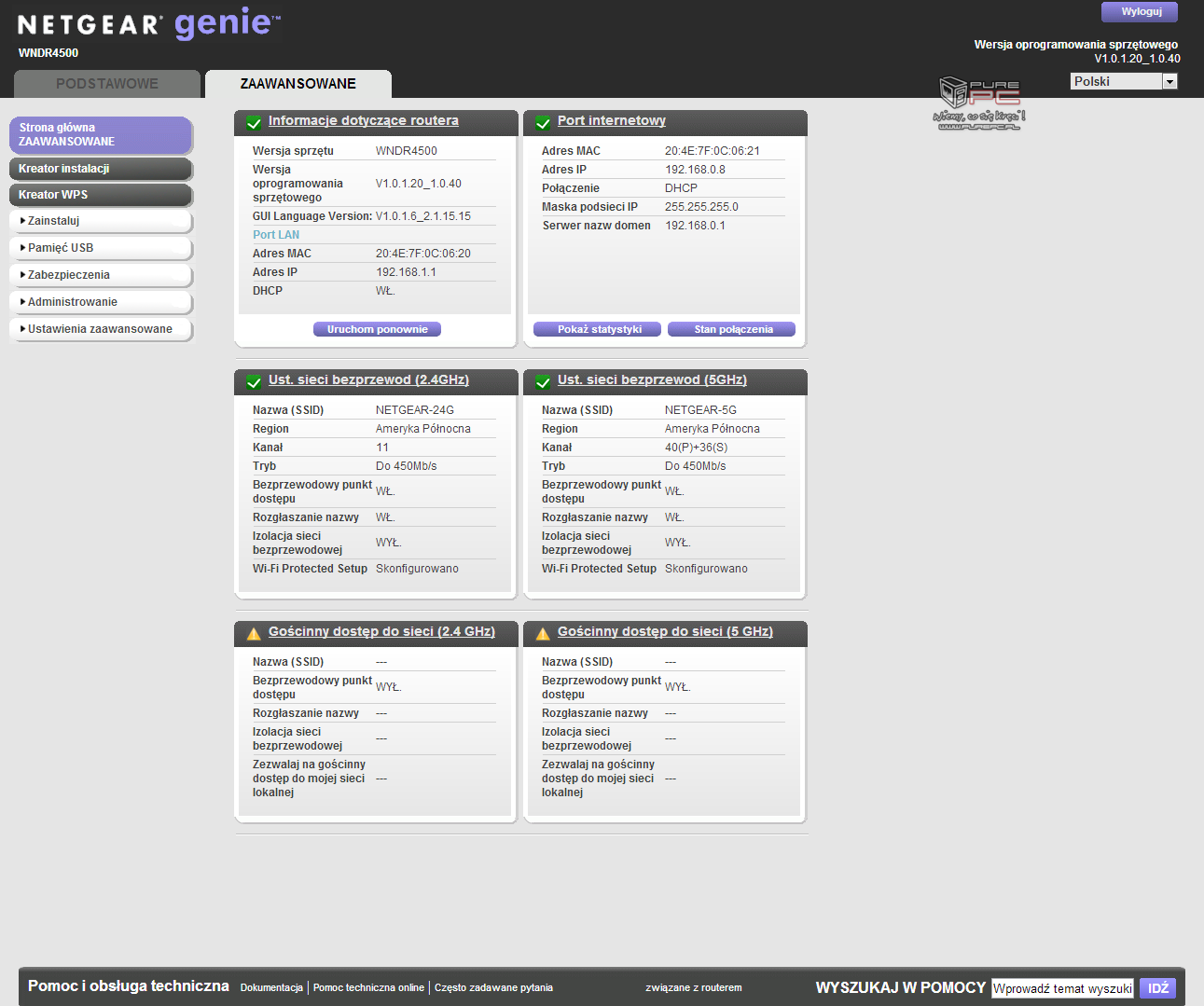Viewport: 1204px width, 1006px height.
Task: Click the internet IP address 192.168.0.8
Action: click(x=695, y=170)
